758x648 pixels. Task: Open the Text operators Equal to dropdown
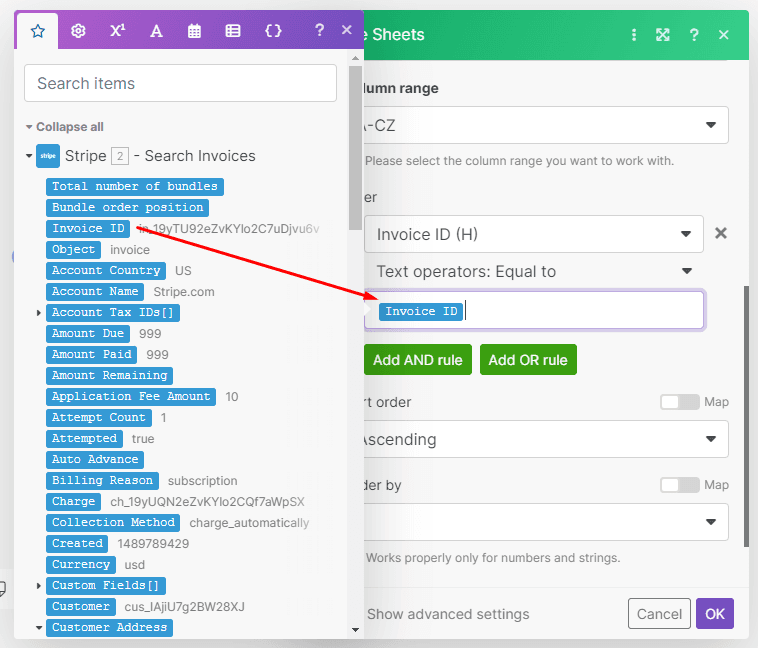click(533, 271)
